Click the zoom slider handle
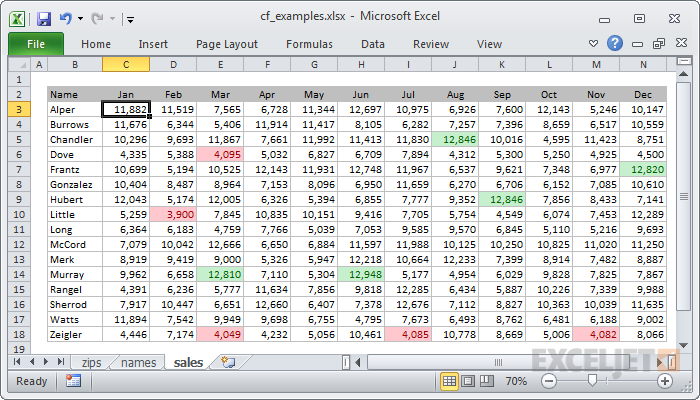Screen dimensions: 700x400 pyautogui.click(x=592, y=381)
